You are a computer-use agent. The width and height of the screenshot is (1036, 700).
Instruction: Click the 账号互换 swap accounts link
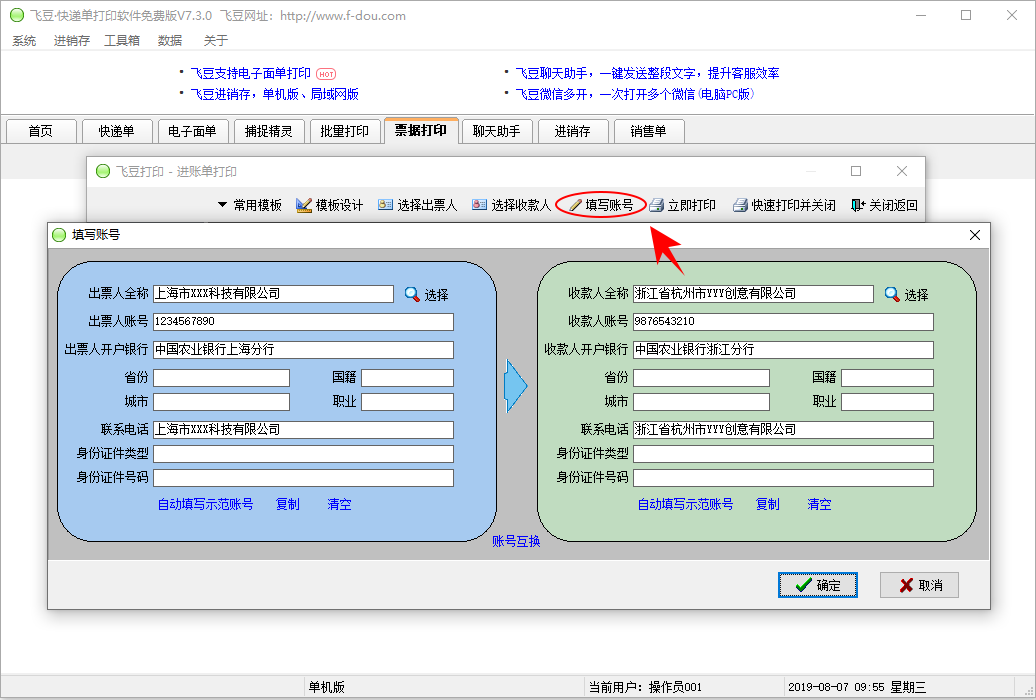[x=516, y=541]
